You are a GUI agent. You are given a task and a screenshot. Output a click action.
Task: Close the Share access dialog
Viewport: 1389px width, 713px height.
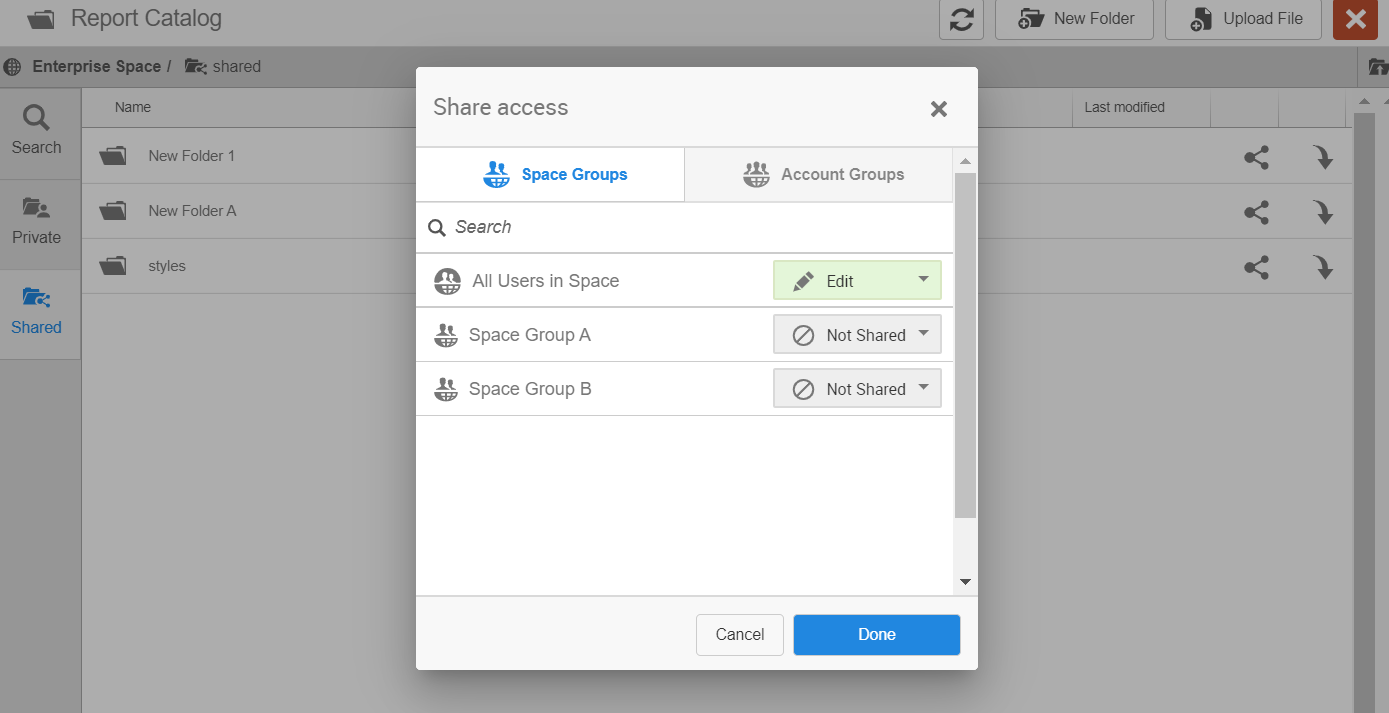coord(938,109)
